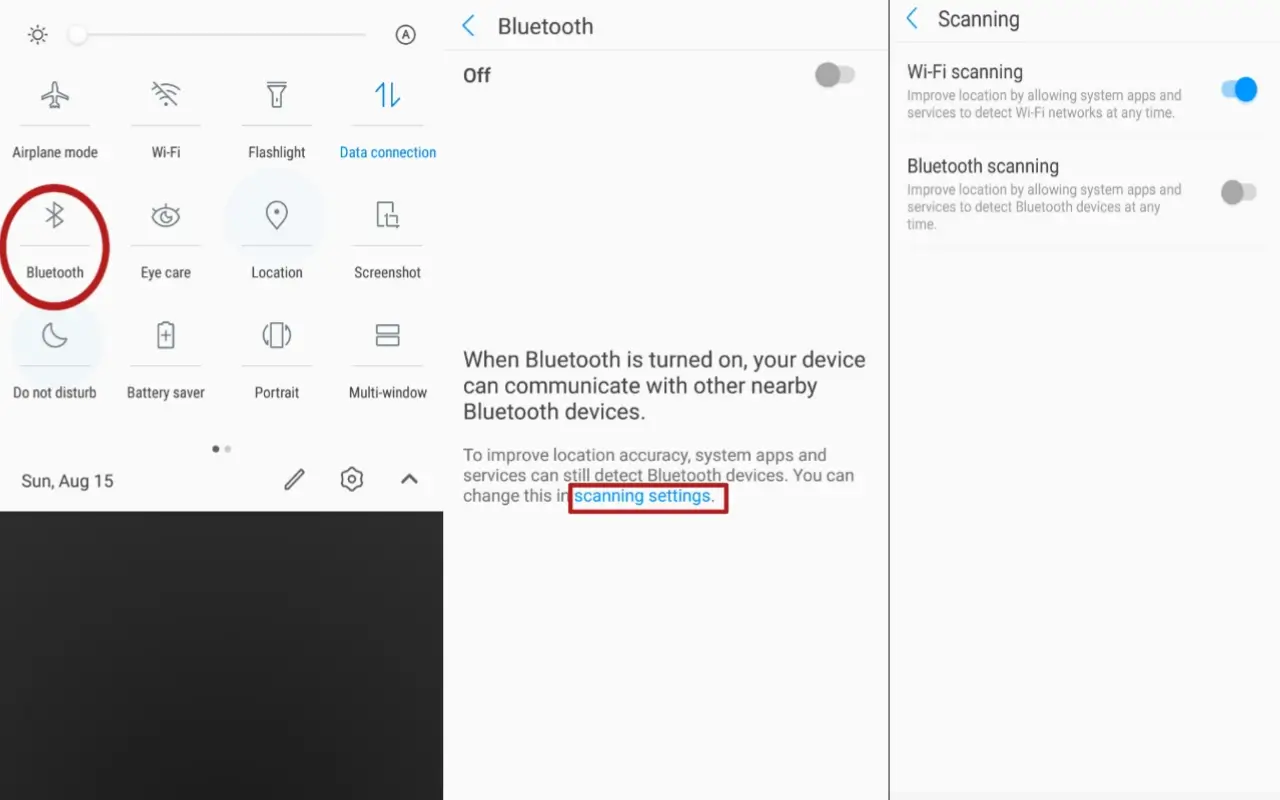
Task: Collapse the quick settings panel with the up chevron
Action: (x=409, y=480)
